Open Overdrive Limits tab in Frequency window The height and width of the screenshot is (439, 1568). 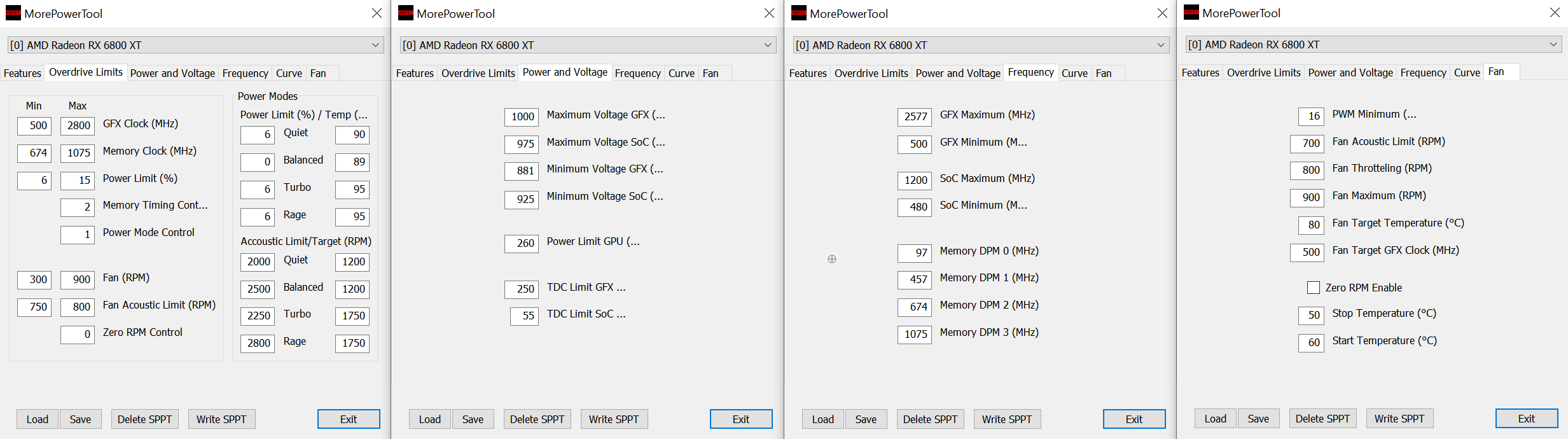871,73
